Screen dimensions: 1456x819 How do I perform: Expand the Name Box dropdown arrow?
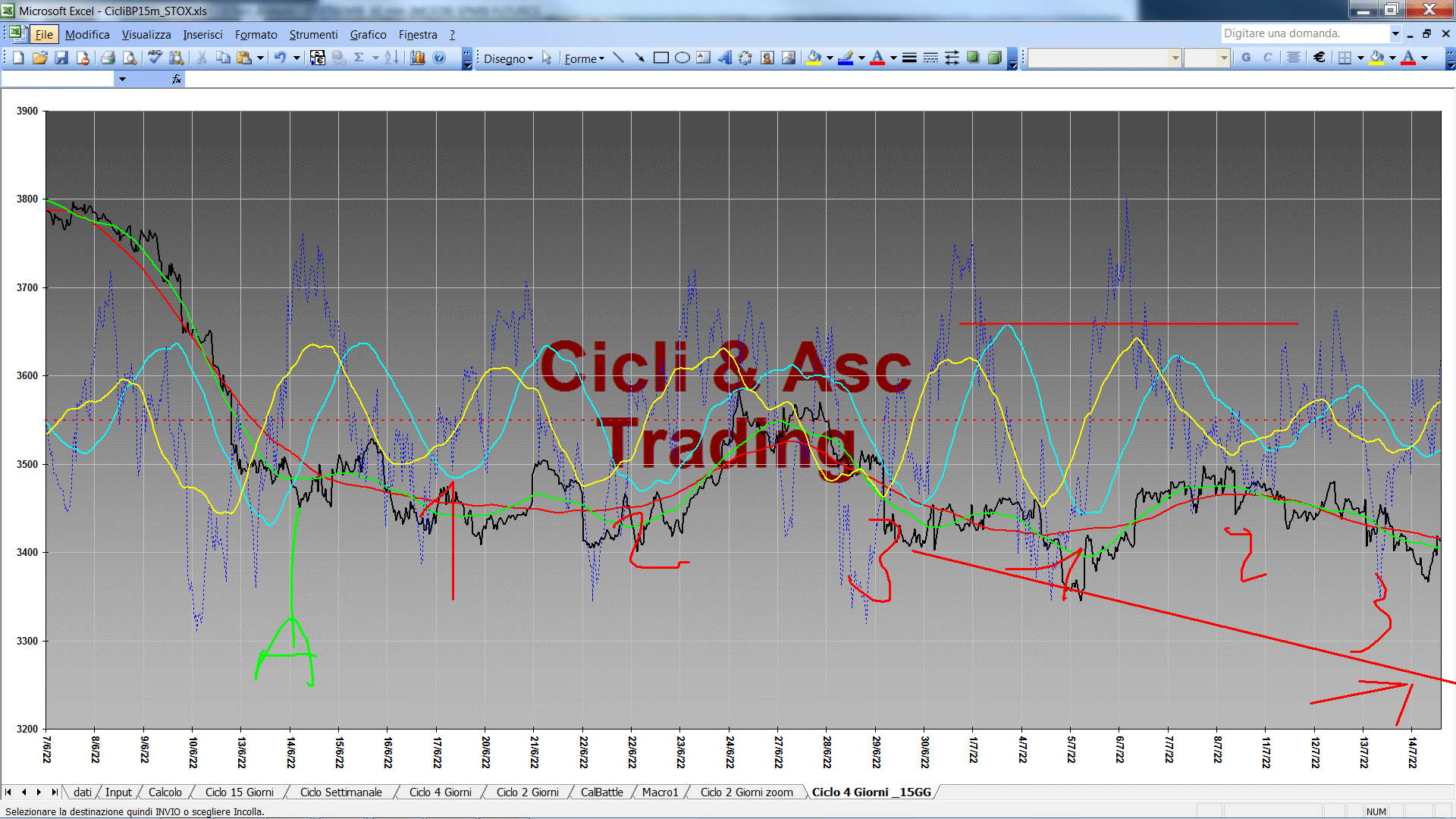tap(122, 79)
